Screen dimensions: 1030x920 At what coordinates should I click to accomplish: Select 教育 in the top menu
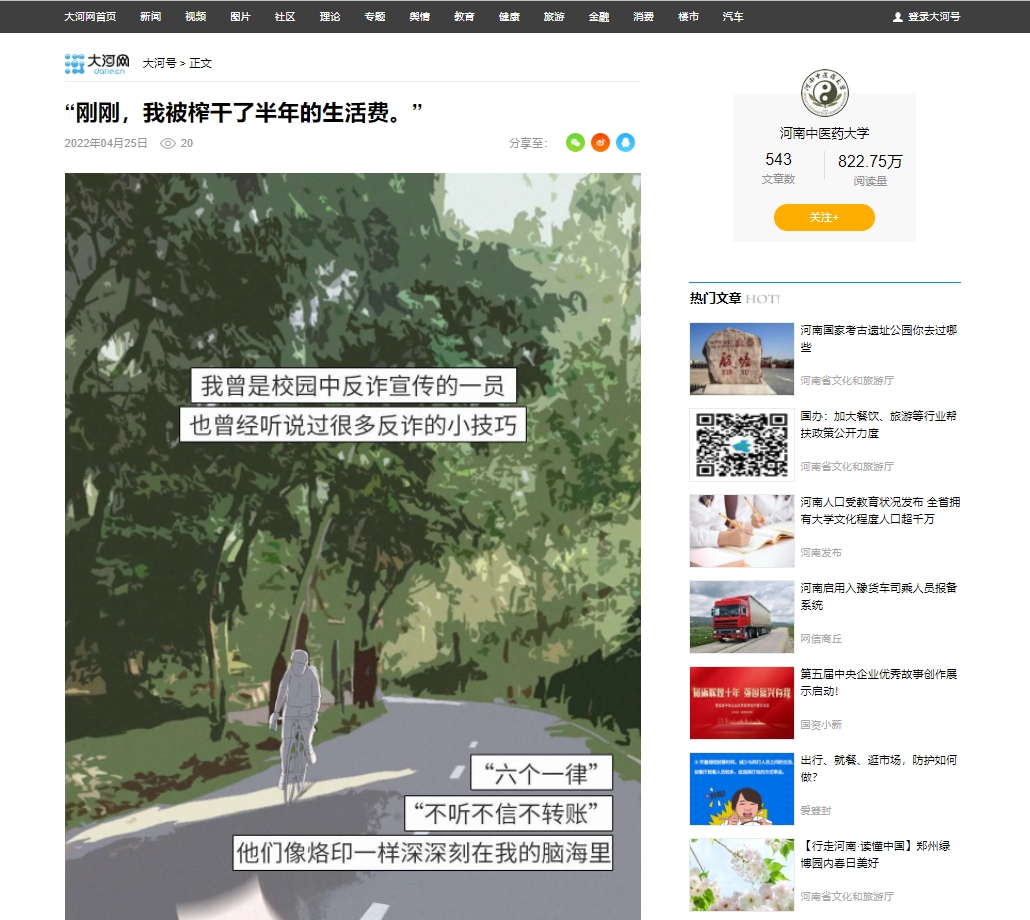(464, 17)
